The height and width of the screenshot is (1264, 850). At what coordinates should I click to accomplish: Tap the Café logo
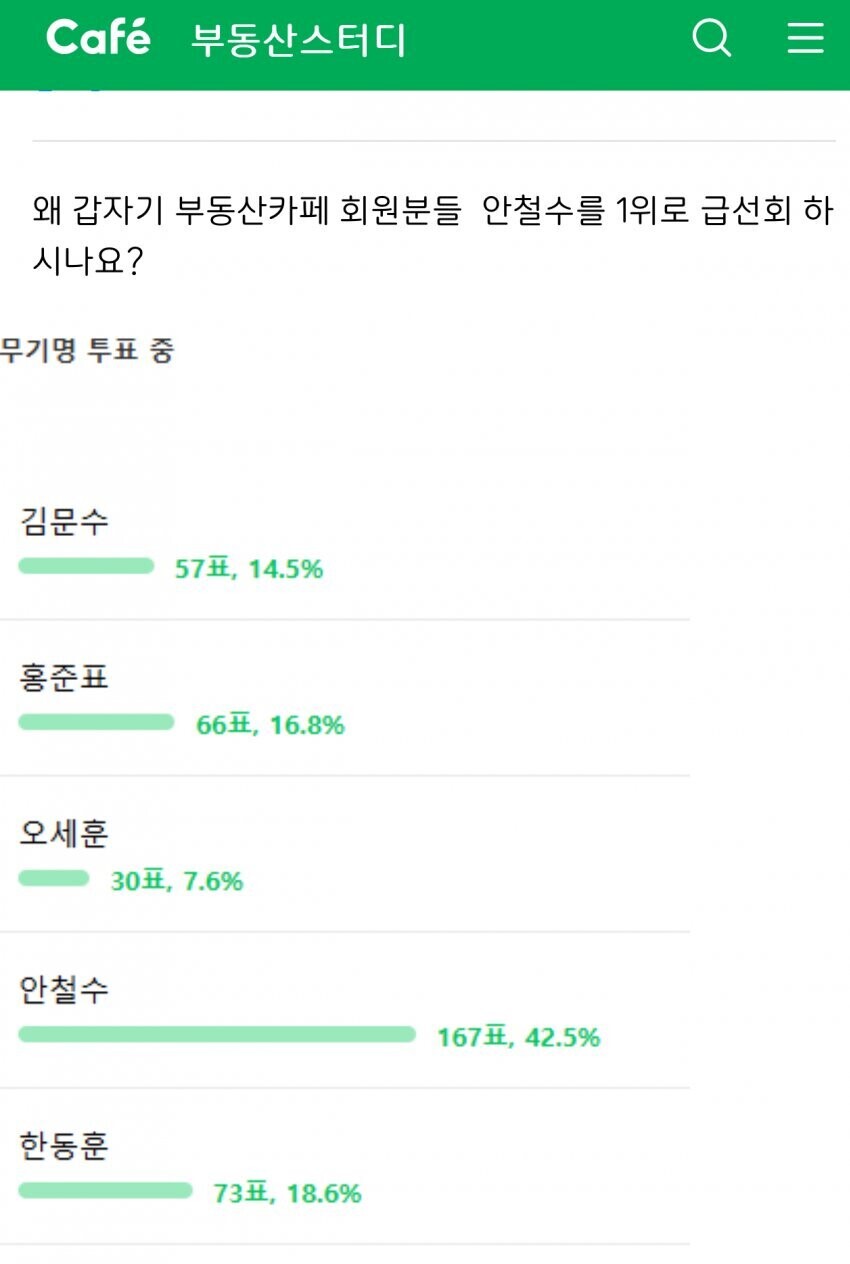point(98,38)
